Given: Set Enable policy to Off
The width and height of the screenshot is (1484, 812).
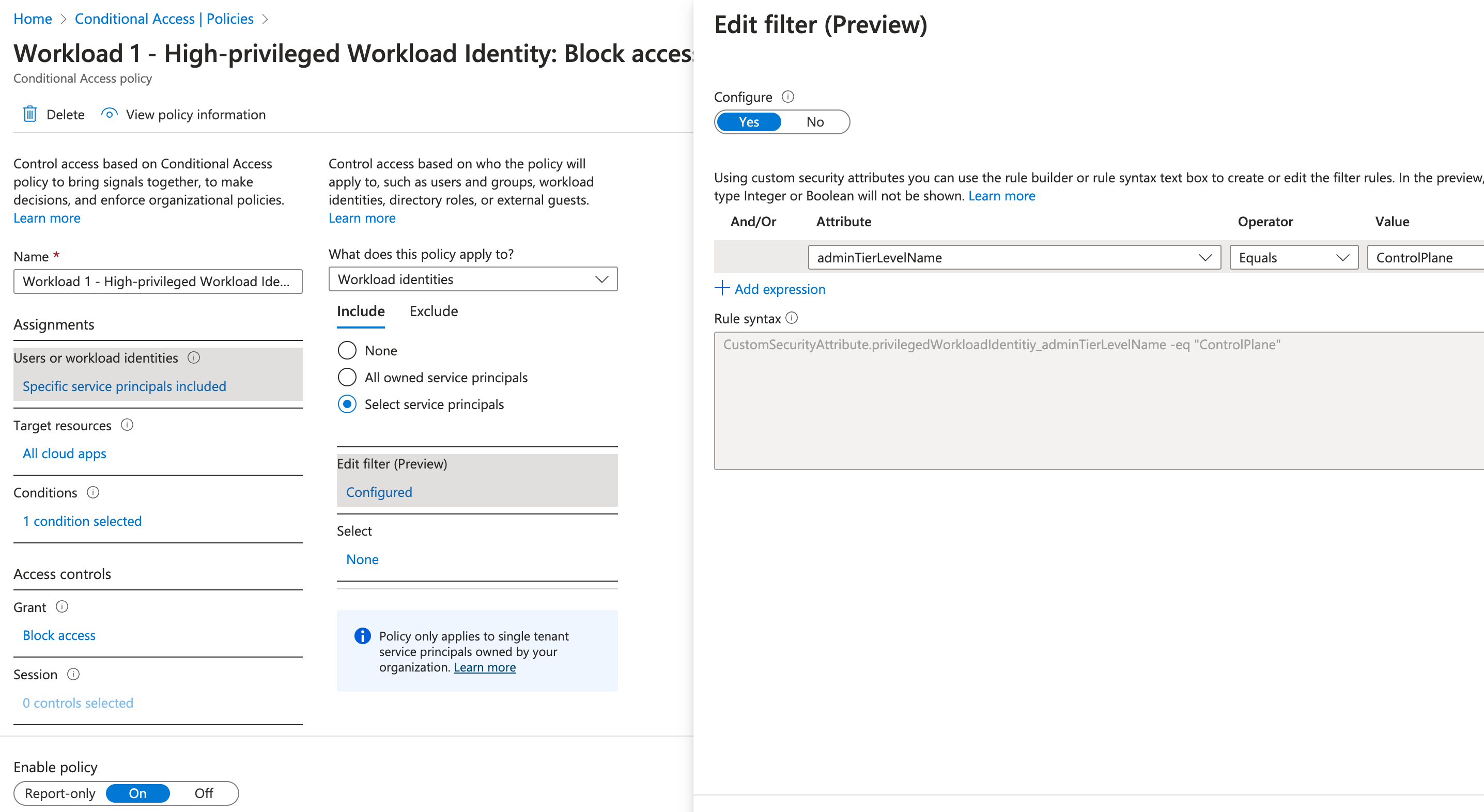Looking at the screenshot, I should (204, 793).
